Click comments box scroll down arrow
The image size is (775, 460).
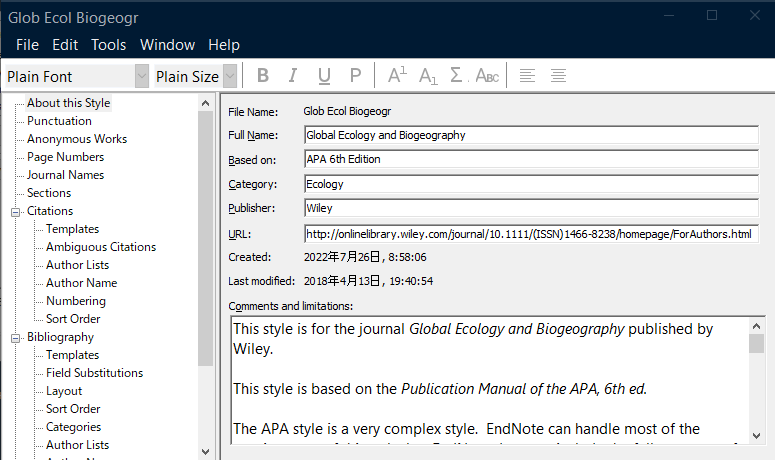(x=756, y=436)
